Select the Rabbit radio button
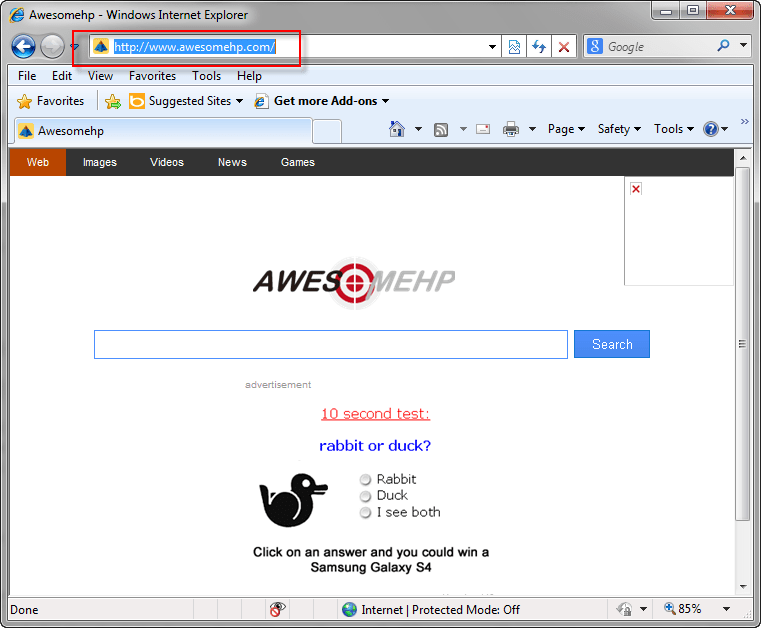The width and height of the screenshot is (761, 628). [x=366, y=480]
